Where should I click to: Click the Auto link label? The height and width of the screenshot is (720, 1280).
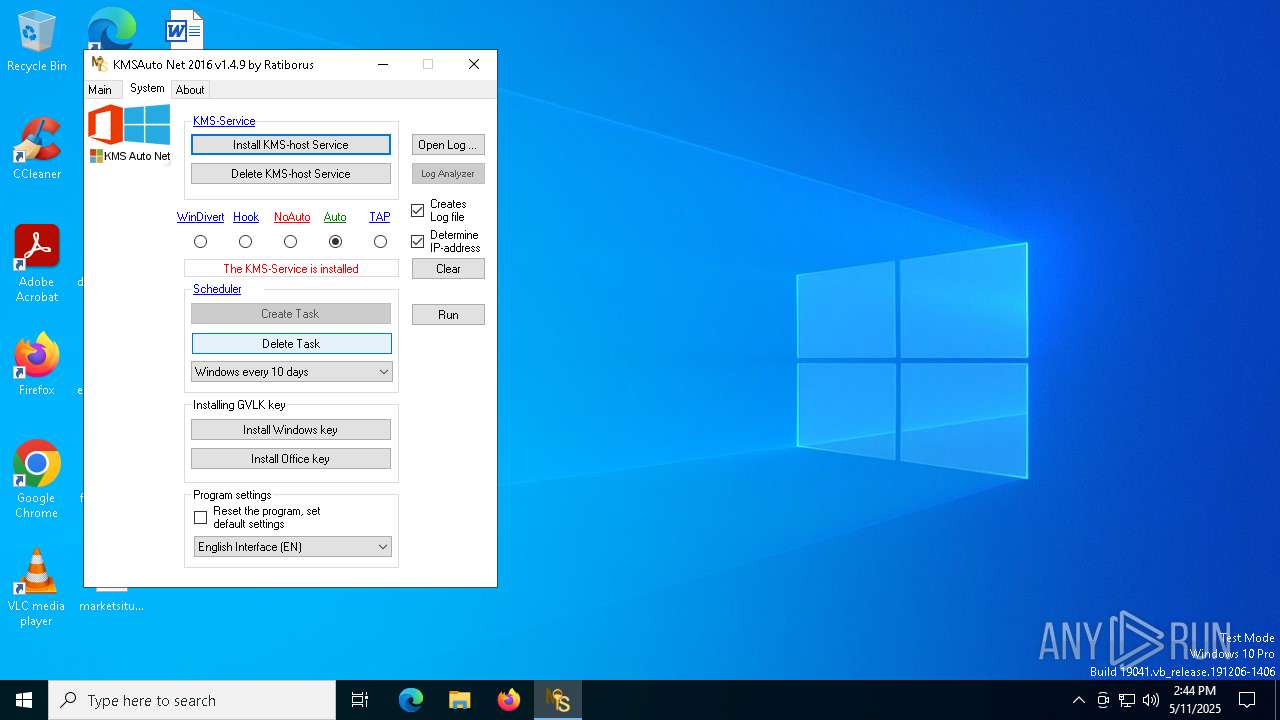tap(335, 217)
